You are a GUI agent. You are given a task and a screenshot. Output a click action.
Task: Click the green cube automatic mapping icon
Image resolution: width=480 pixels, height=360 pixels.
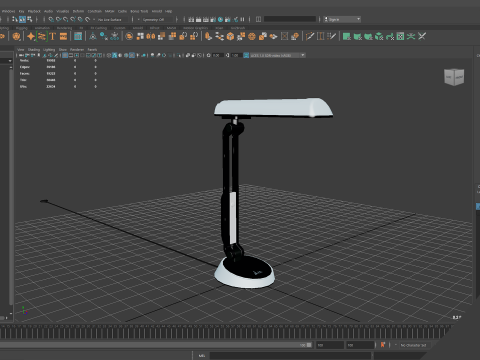point(379,36)
